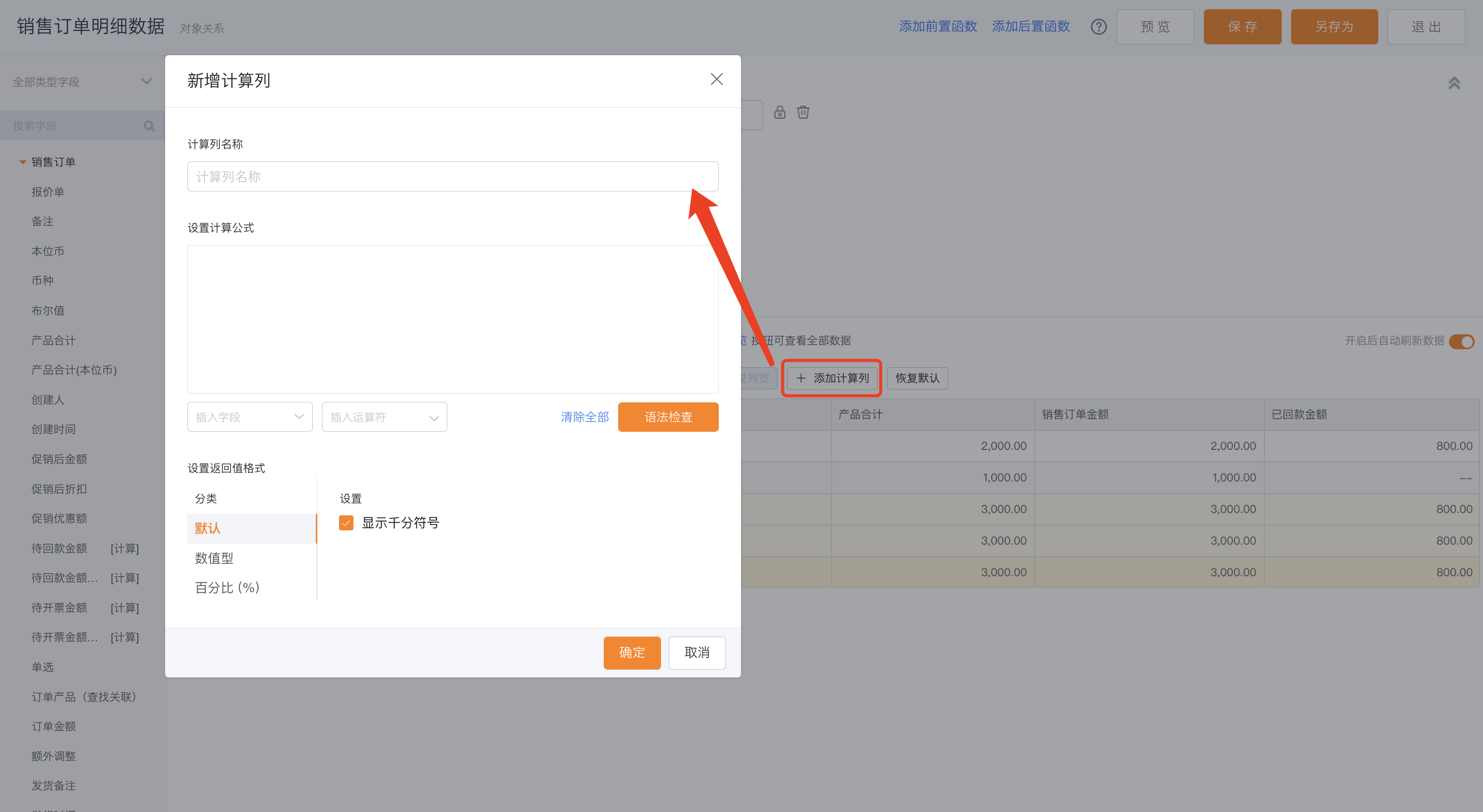This screenshot has width=1483, height=812.
Task: Click 另存为 button
Action: [x=1334, y=26]
